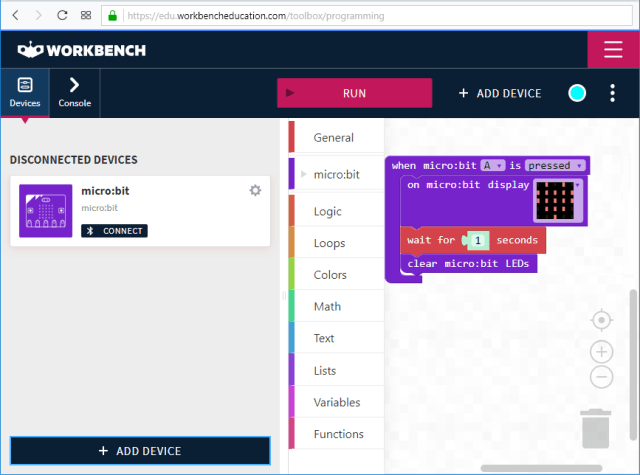The height and width of the screenshot is (475, 640).
Task: Click the micro:bit settings gear icon
Action: pyautogui.click(x=255, y=190)
